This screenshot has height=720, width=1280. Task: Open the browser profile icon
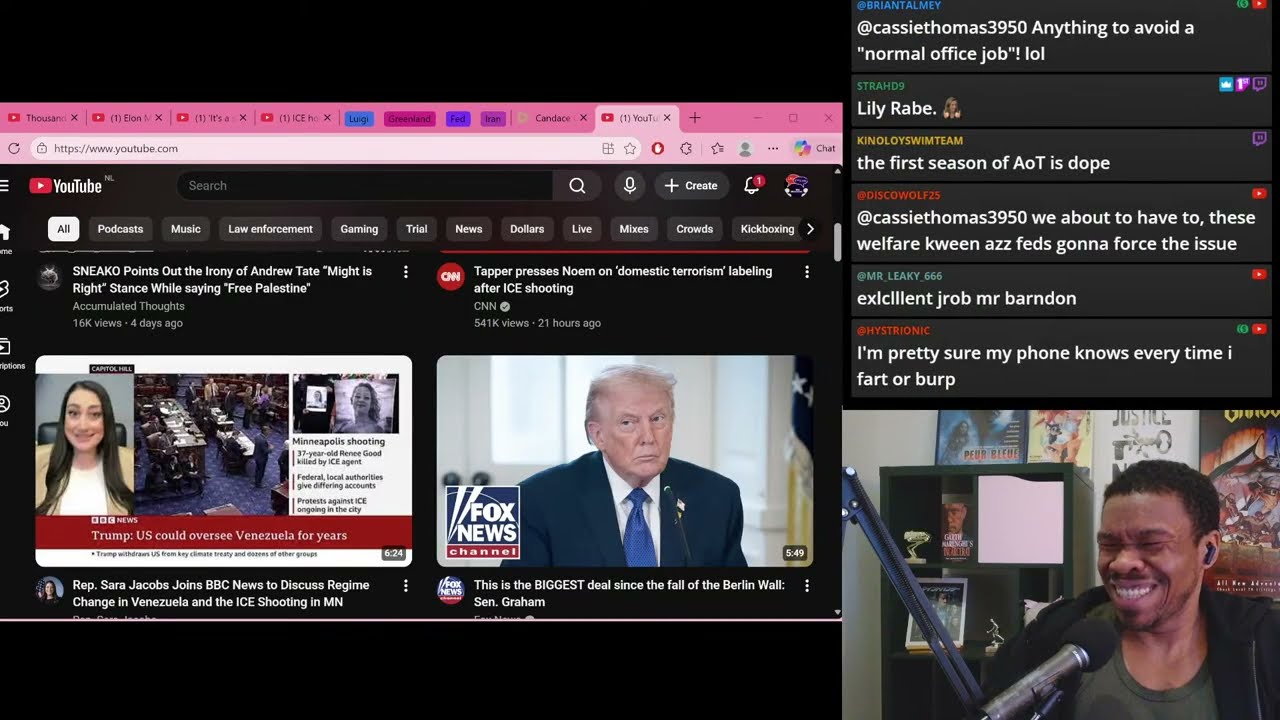(745, 149)
